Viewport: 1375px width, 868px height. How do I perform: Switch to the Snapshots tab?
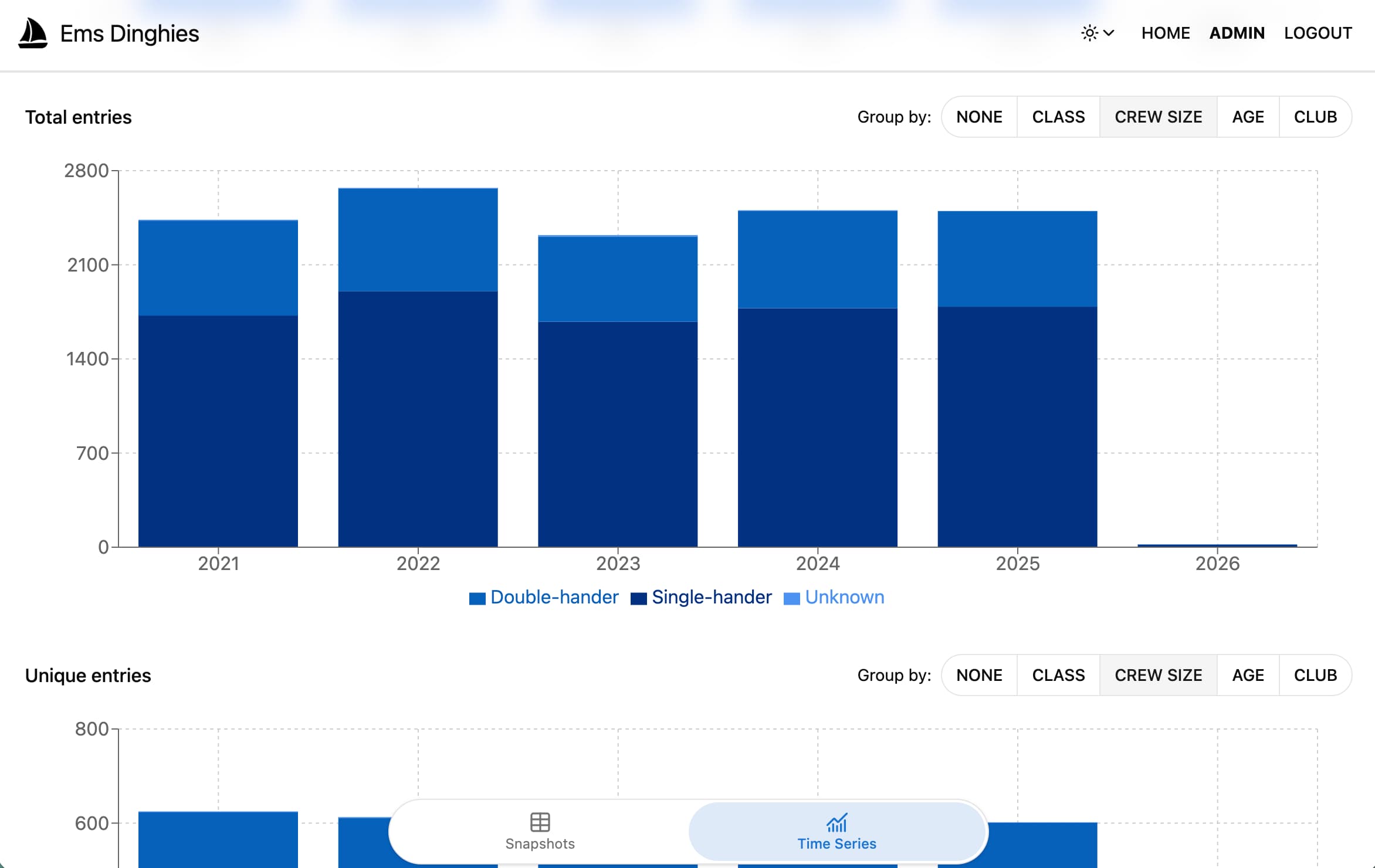tap(540, 832)
